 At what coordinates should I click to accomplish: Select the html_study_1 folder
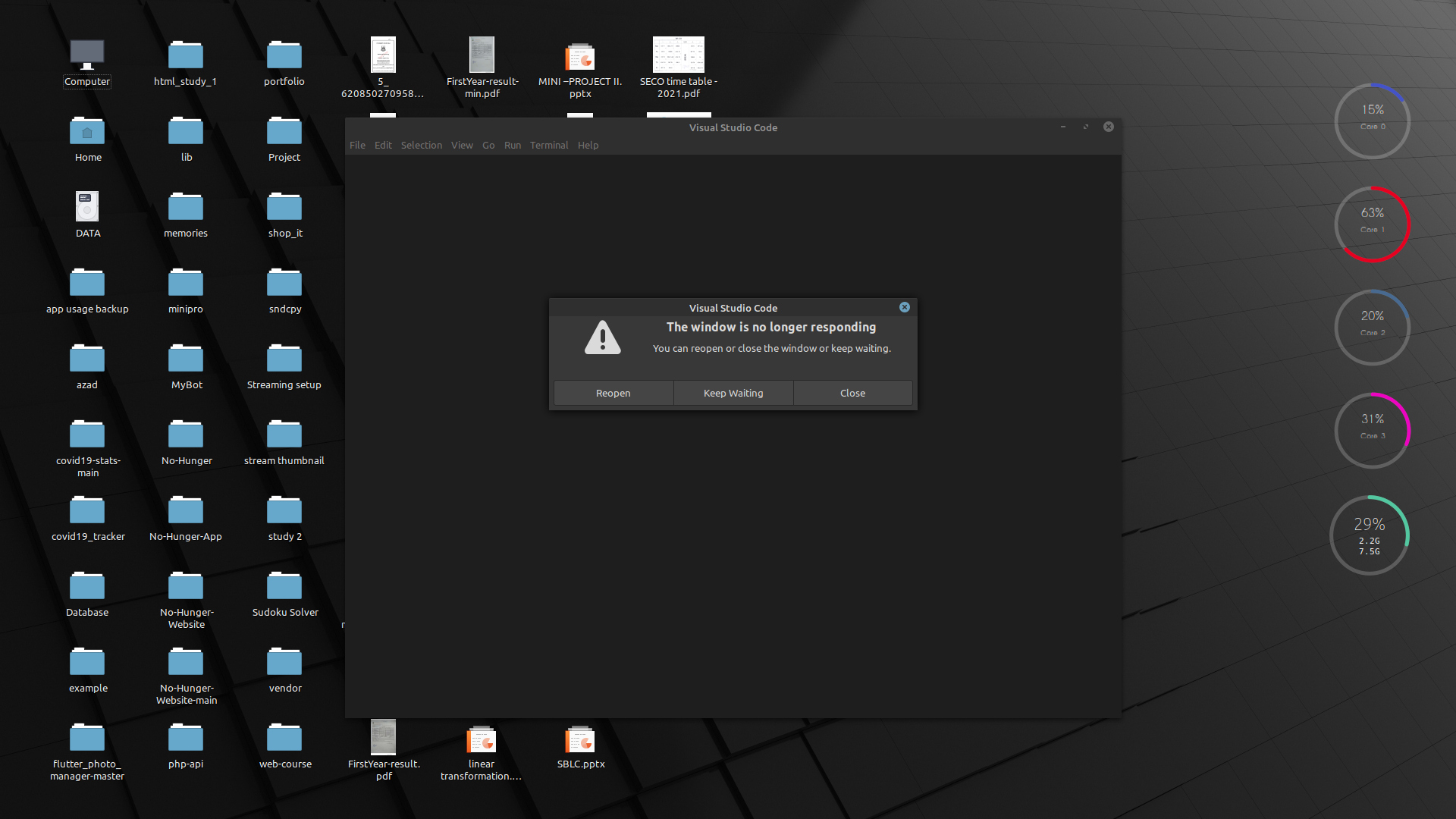186,63
